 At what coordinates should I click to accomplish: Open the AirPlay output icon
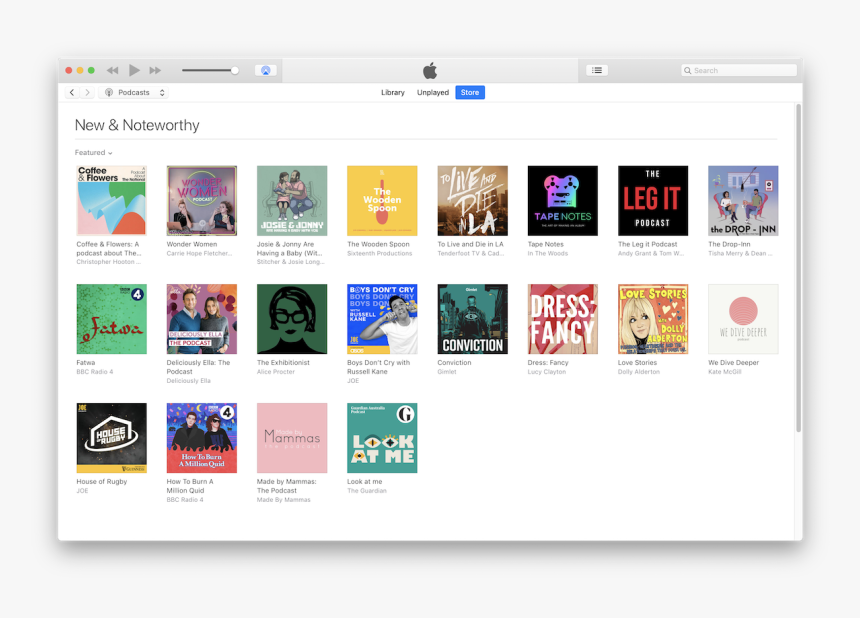[265, 70]
